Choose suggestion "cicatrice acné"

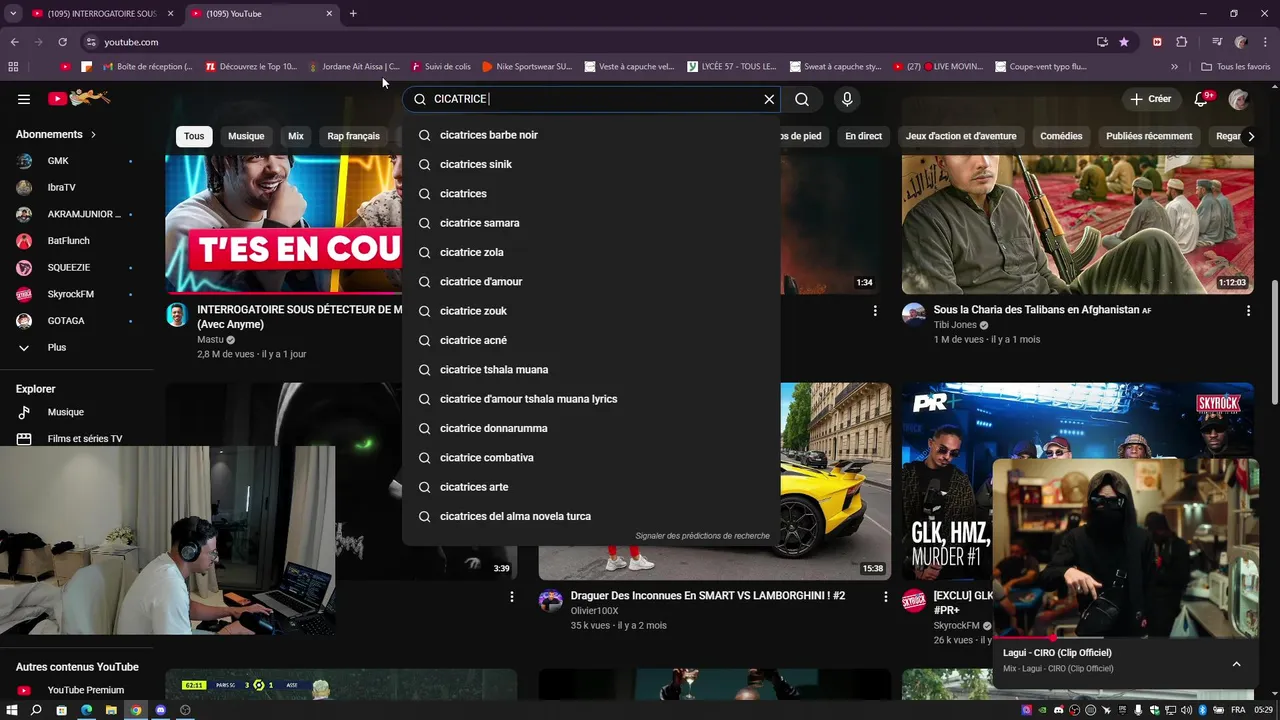coord(591,340)
